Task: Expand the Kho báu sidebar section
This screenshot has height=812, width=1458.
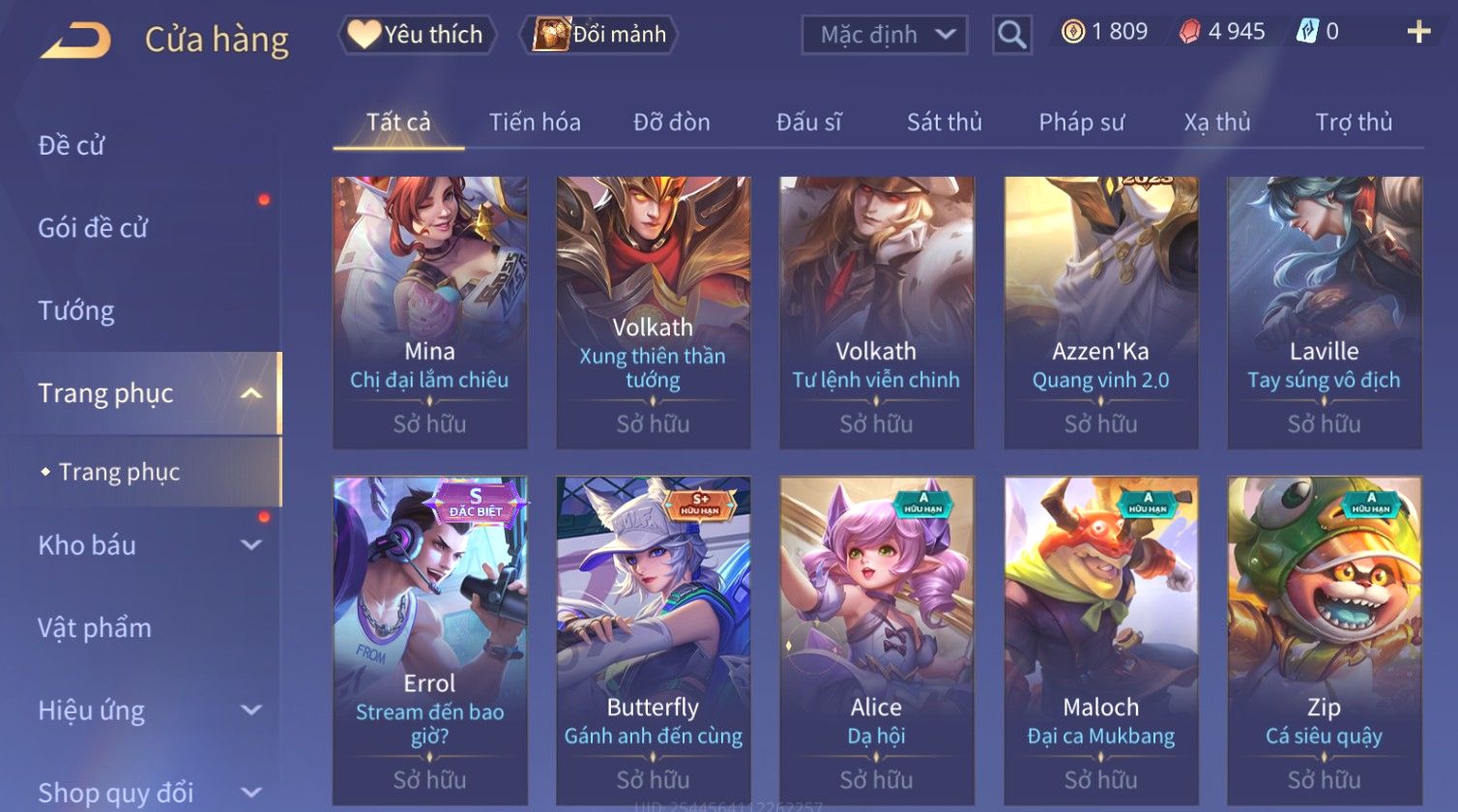Action: 251,545
